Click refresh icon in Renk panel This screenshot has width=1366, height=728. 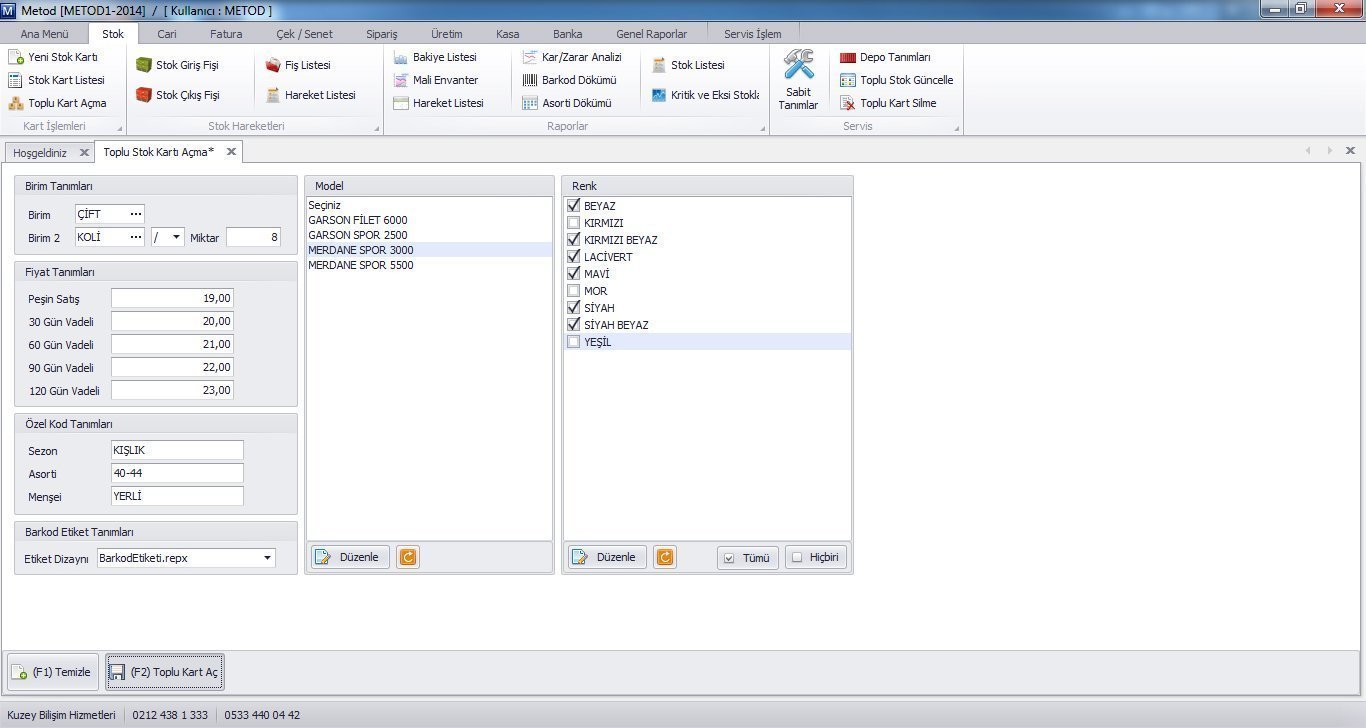665,557
